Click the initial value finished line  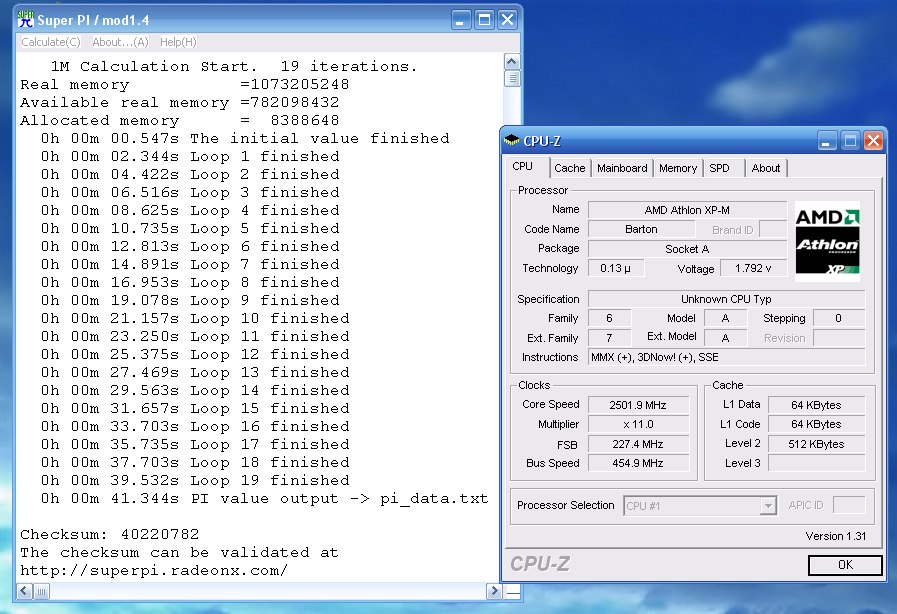[x=245, y=138]
